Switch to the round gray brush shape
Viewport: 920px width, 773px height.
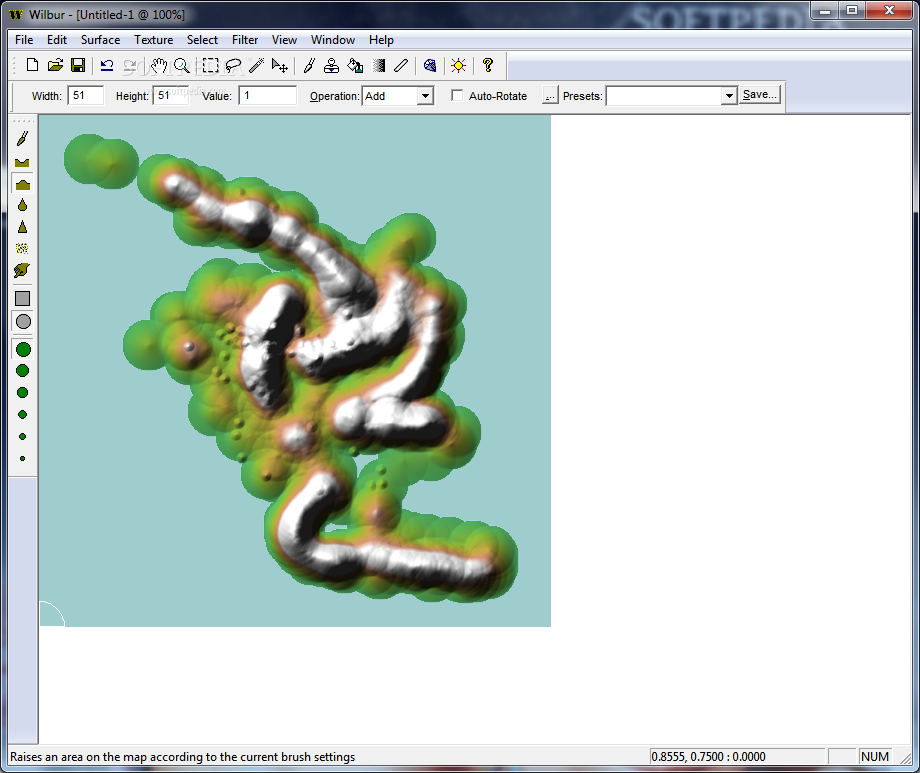[23, 322]
